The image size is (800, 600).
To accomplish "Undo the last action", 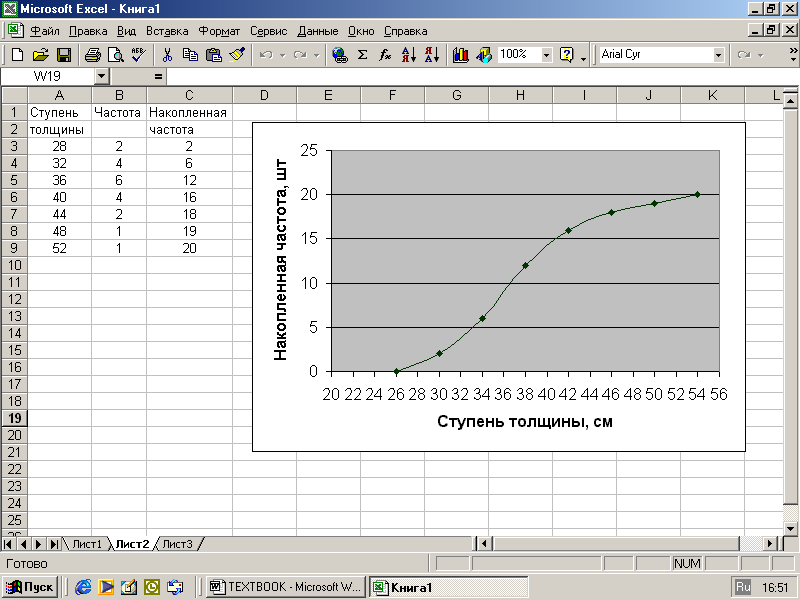I will click(x=266, y=55).
